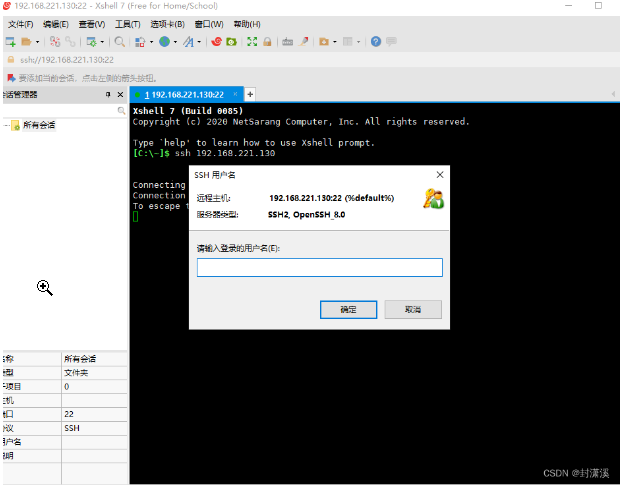
Task: Click the session manager search field
Action: coord(64,111)
